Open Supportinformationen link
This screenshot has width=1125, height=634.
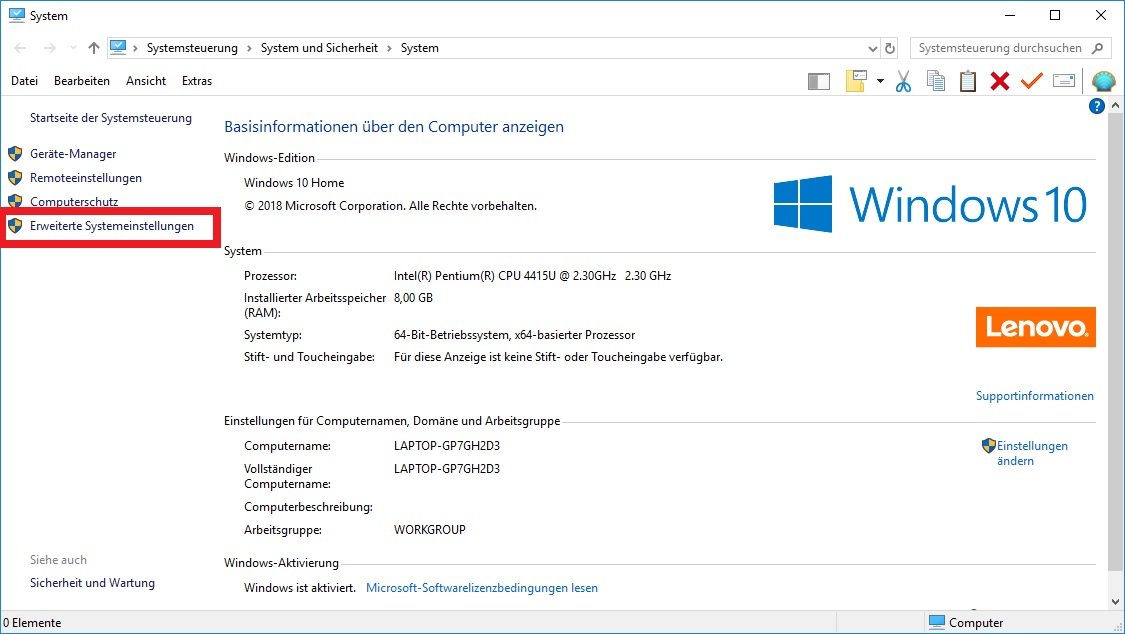coord(1035,396)
